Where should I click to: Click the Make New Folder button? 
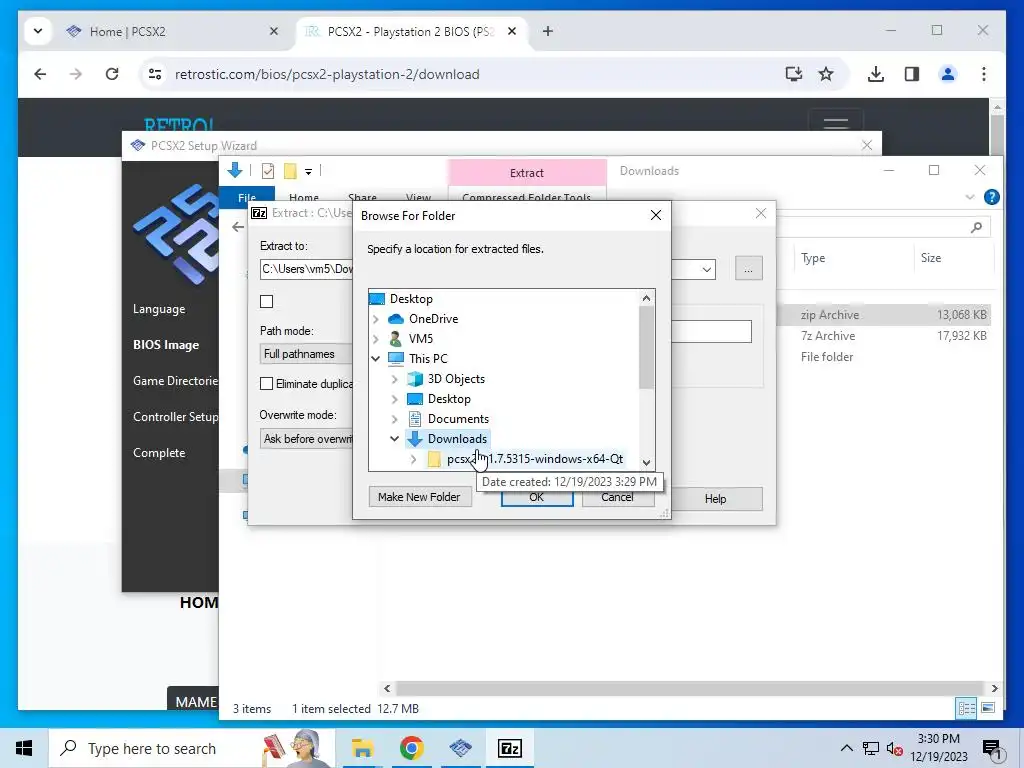coord(419,497)
